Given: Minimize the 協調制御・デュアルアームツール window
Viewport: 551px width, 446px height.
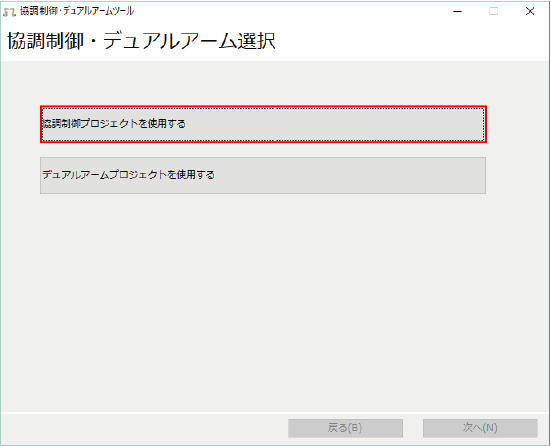Looking at the screenshot, I should point(457,12).
